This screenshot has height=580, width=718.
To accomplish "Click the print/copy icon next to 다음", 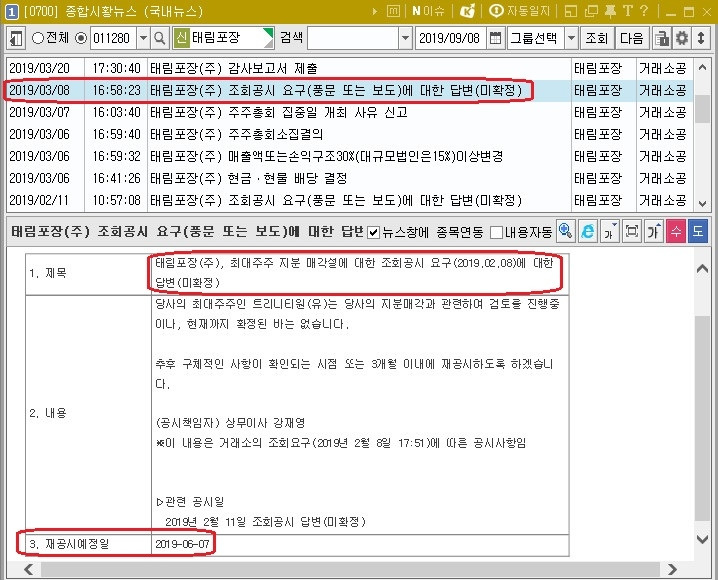I will pyautogui.click(x=662, y=38).
